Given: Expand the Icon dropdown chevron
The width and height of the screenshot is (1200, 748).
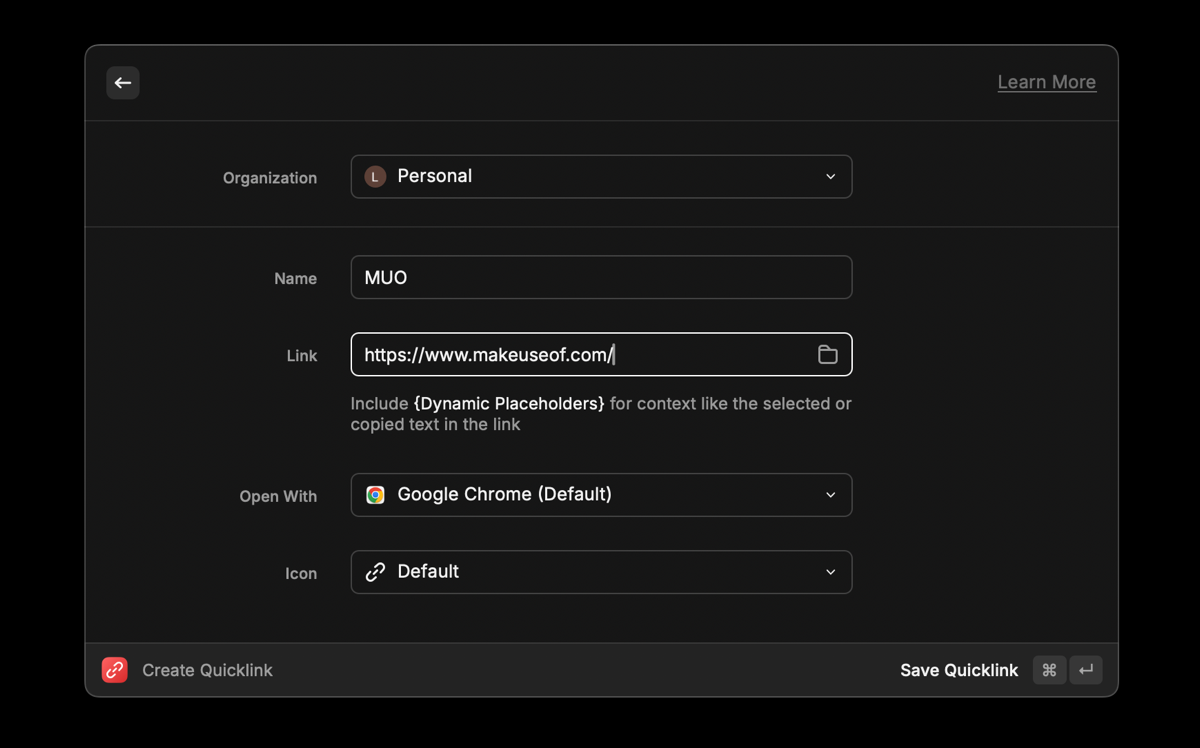Looking at the screenshot, I should [830, 572].
